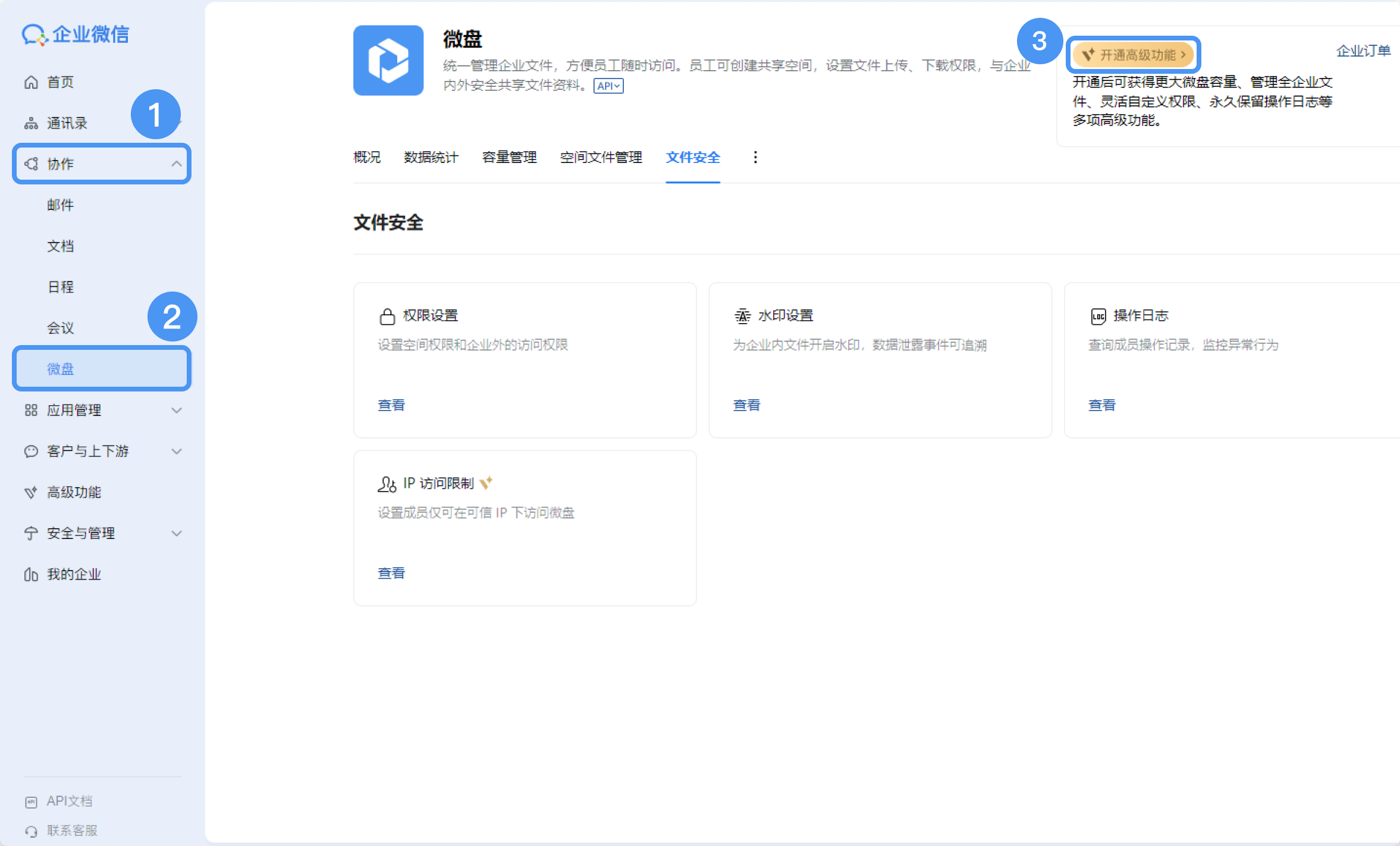Switch to the 概况 tab
This screenshot has height=846, width=1400.
(x=367, y=157)
